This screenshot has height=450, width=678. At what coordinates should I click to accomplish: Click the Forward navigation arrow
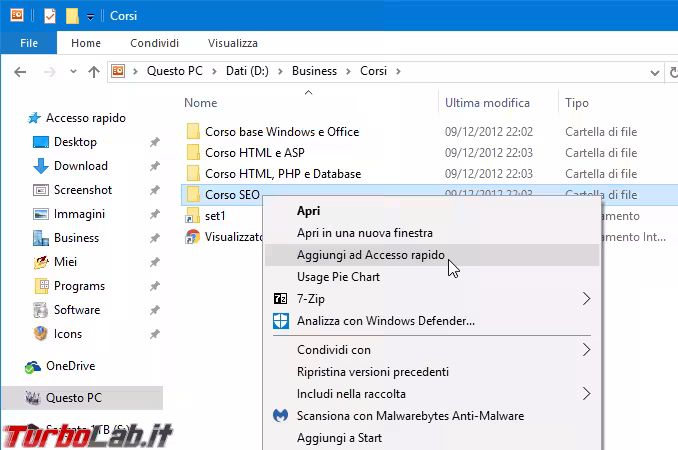coord(49,72)
